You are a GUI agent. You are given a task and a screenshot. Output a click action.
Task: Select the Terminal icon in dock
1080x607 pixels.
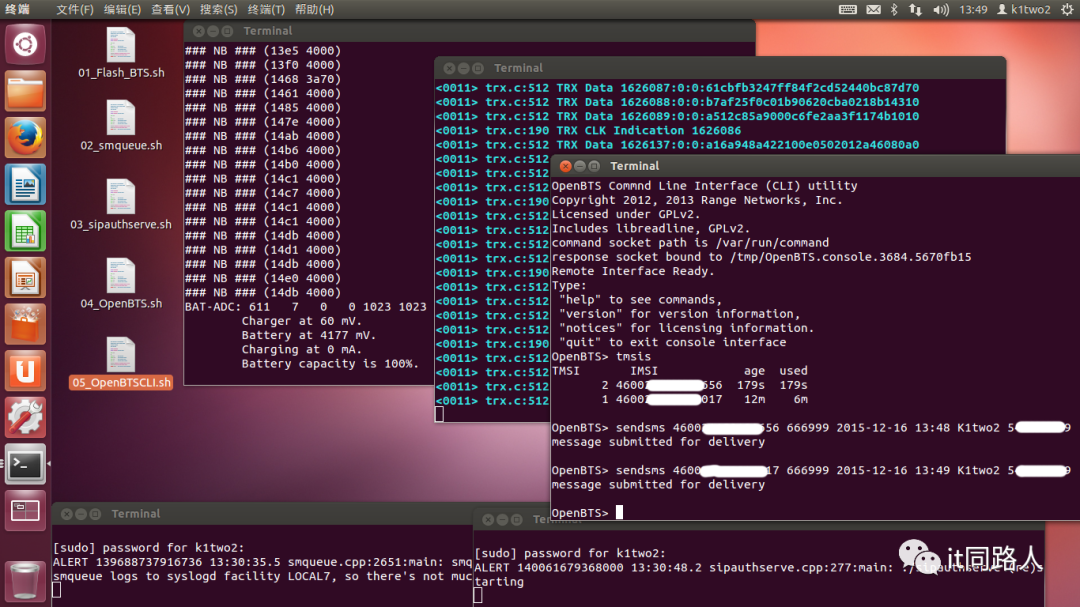pyautogui.click(x=25, y=464)
